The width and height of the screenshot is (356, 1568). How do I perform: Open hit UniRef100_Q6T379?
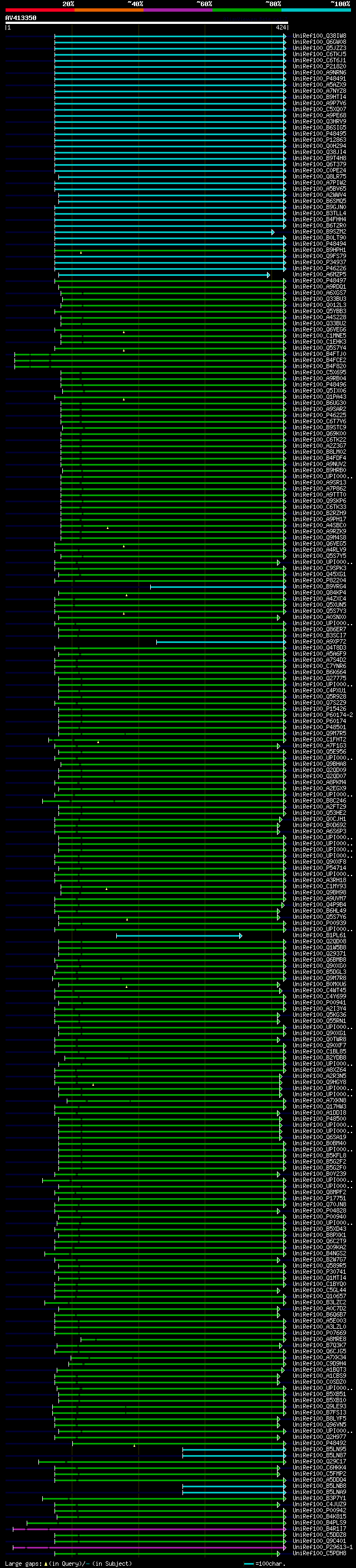(319, 164)
